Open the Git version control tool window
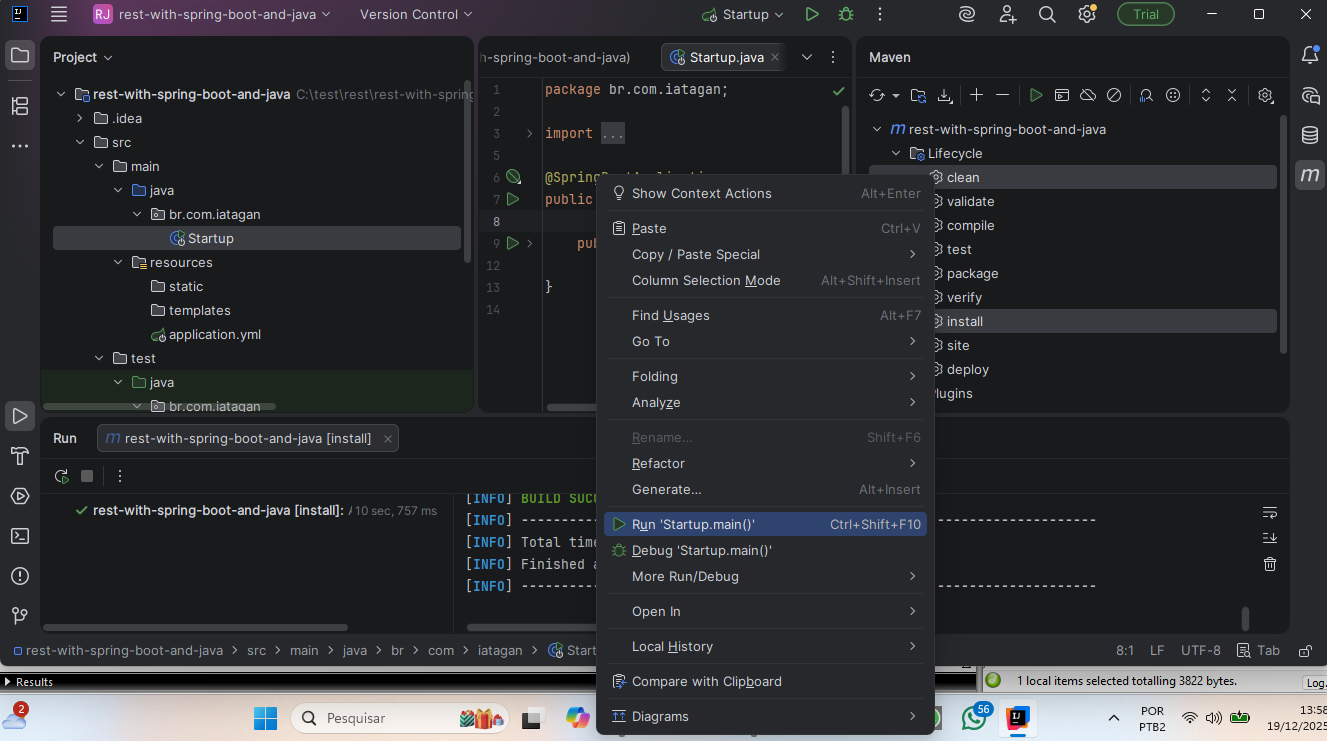1327x741 pixels. 19,616
